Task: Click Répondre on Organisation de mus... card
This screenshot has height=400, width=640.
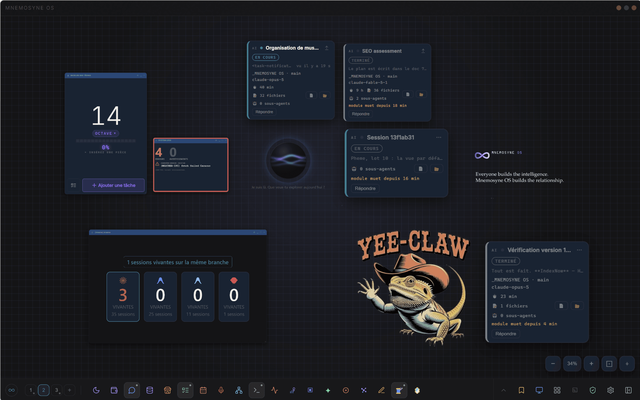Action: (264, 112)
